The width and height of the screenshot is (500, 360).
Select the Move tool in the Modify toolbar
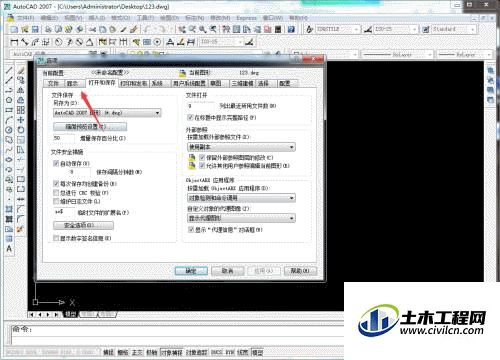pyautogui.click(x=21, y=120)
